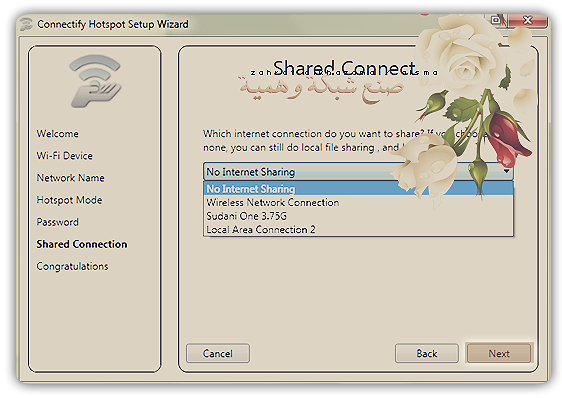Click the Welcome step in the sidebar
This screenshot has width=562, height=398.
[57, 134]
